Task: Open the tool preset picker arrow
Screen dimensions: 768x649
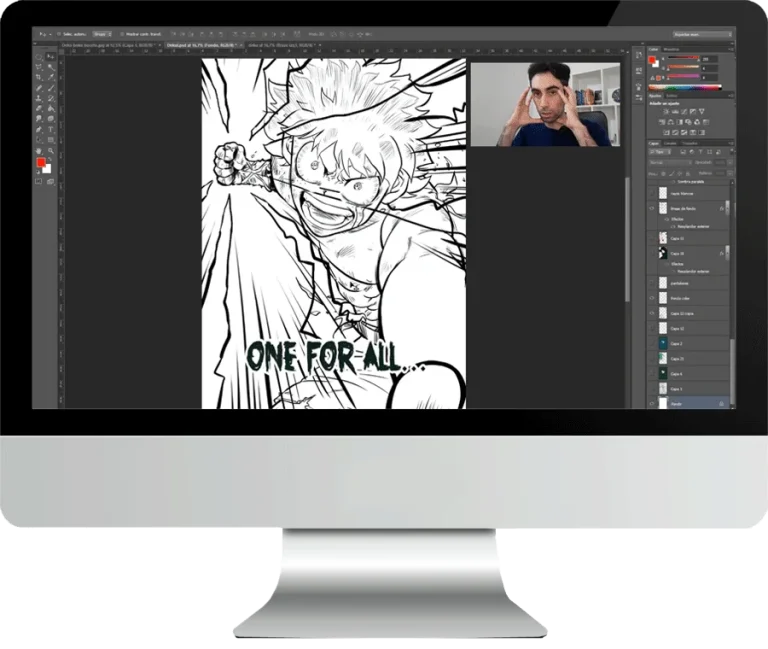Action: (x=50, y=34)
